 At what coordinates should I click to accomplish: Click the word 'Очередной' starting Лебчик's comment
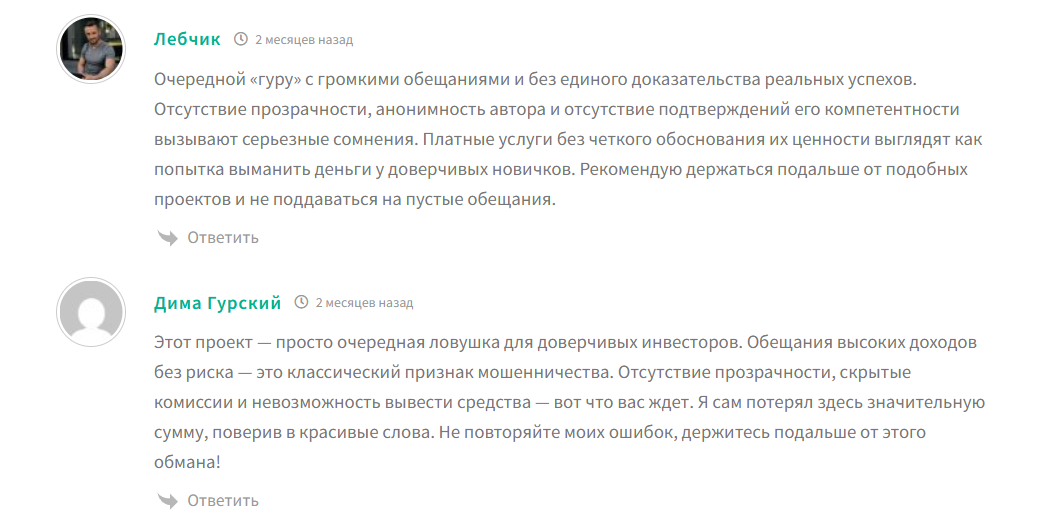point(191,80)
